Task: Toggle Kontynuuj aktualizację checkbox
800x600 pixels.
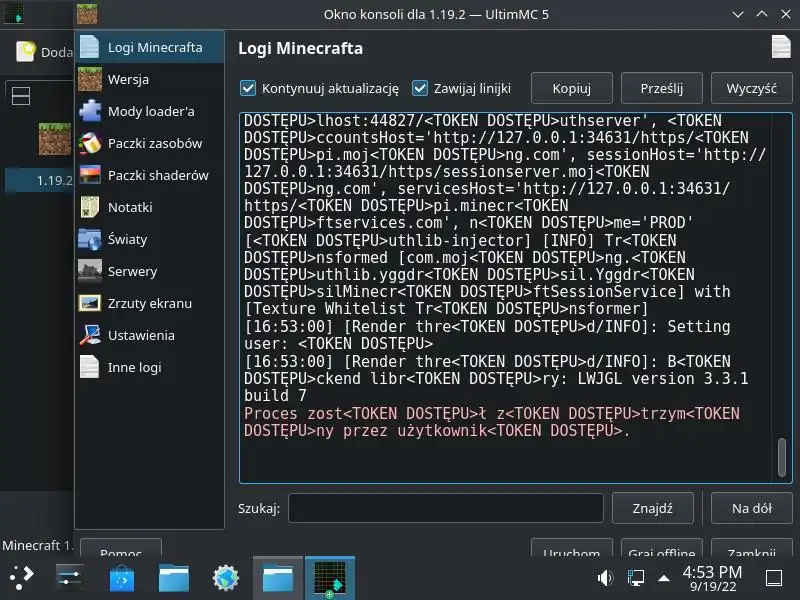Action: click(248, 88)
